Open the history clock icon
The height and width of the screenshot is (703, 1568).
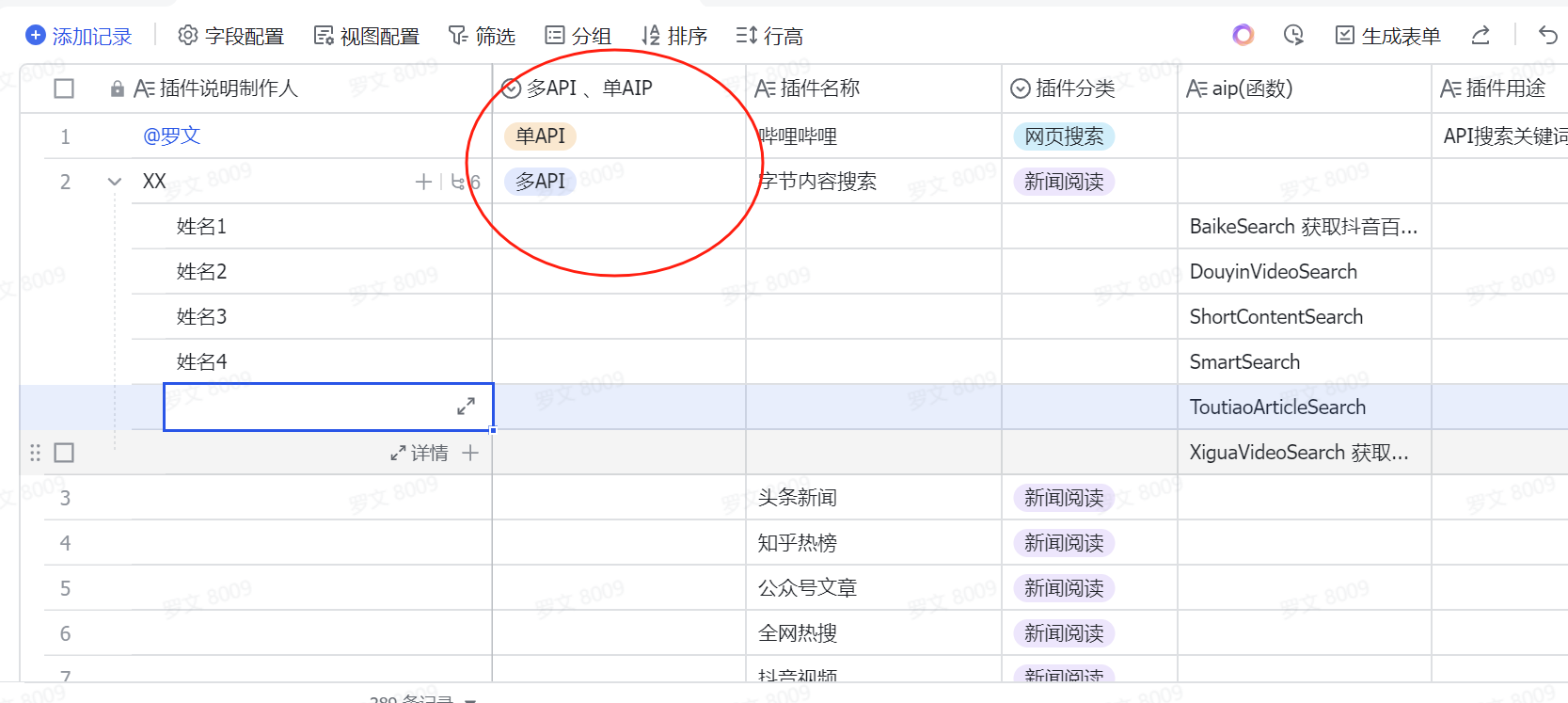click(x=1293, y=35)
